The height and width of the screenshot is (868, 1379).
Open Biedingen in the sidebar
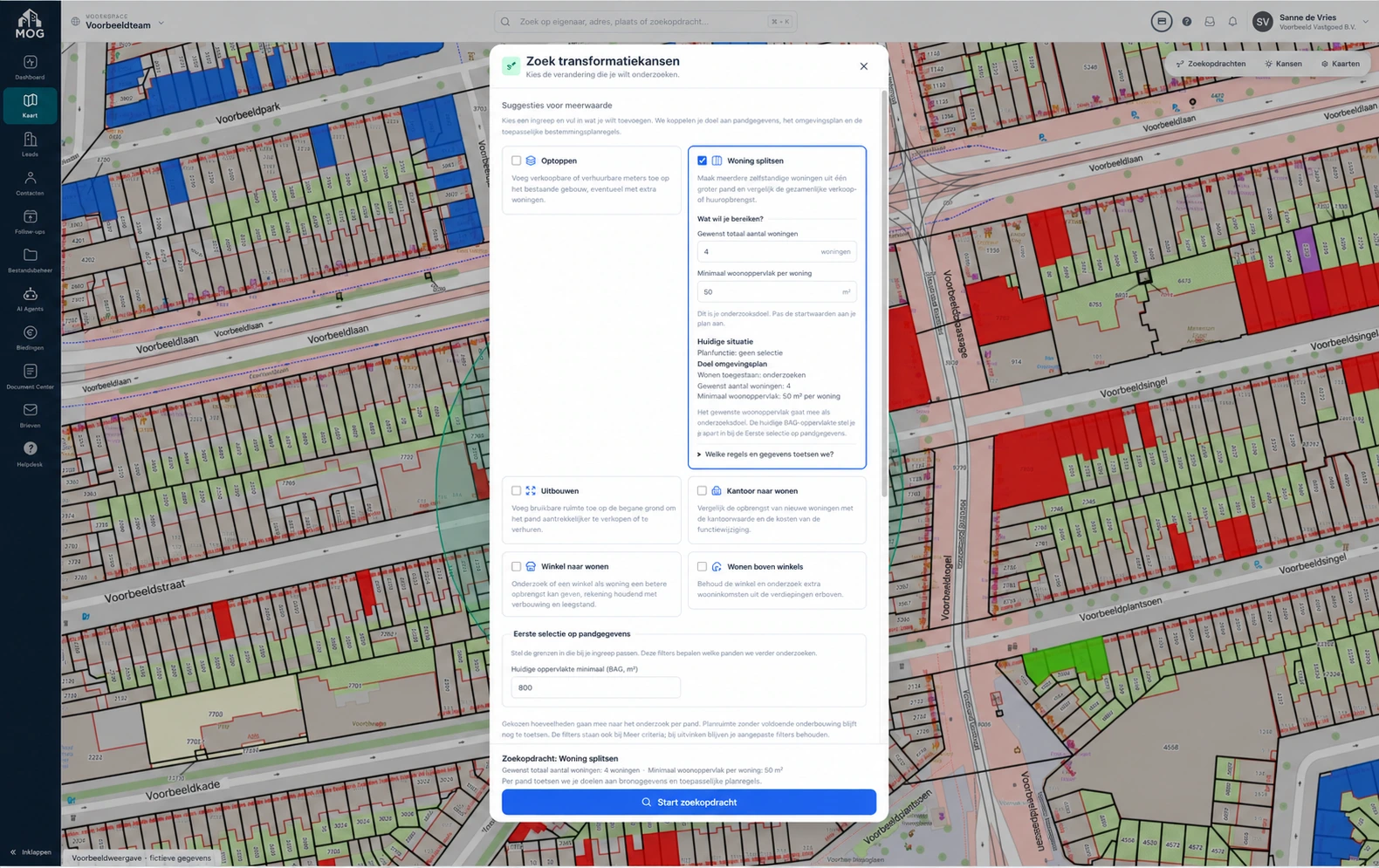pos(30,338)
